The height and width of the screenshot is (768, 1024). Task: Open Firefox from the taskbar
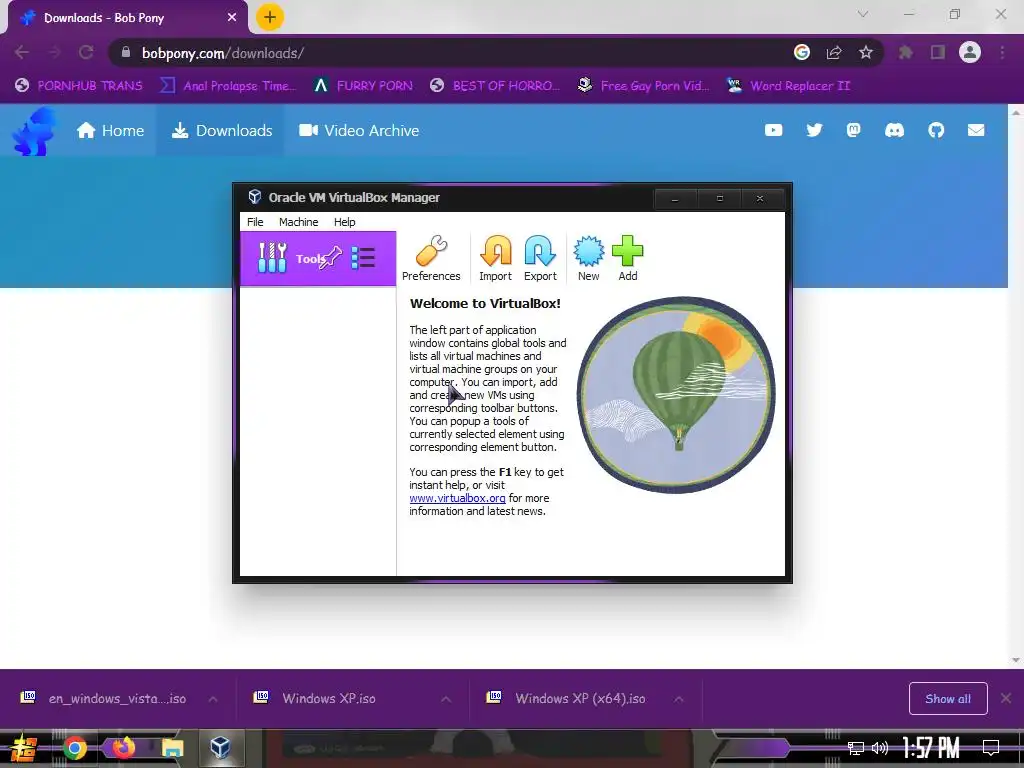pyautogui.click(x=123, y=747)
